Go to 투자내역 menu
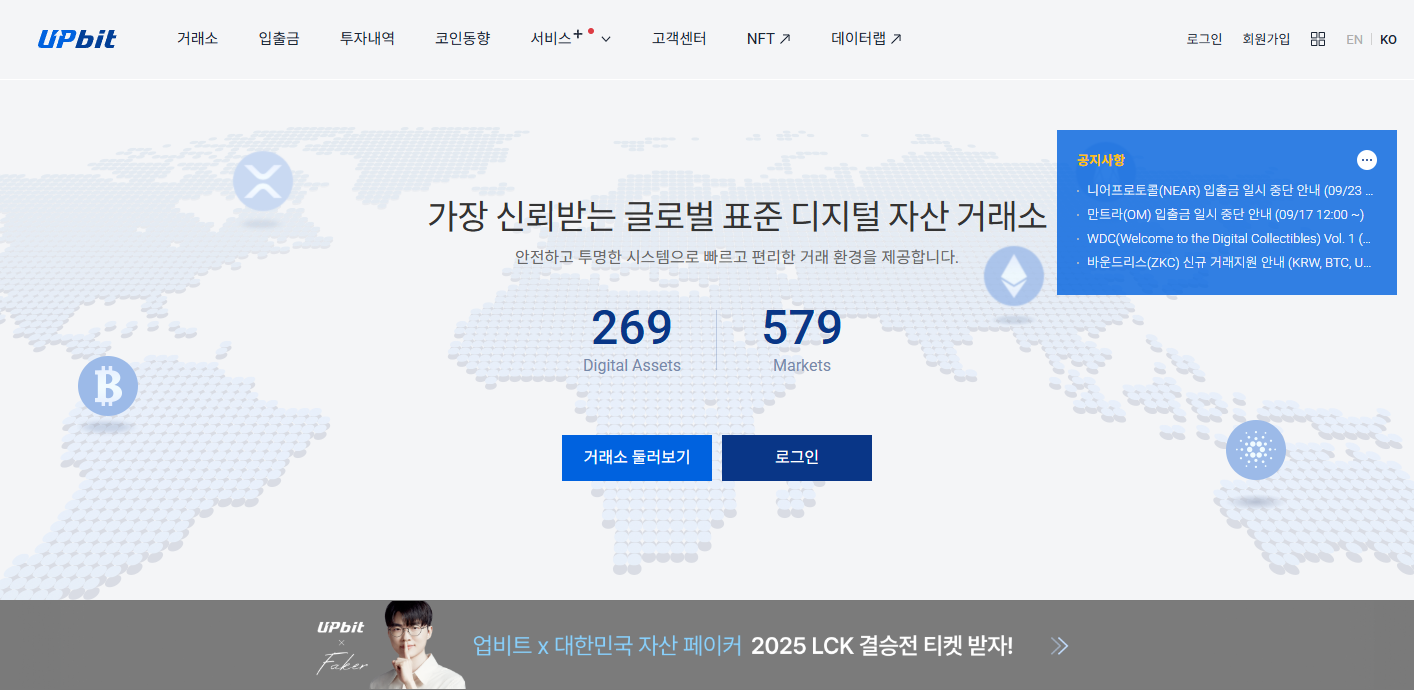This screenshot has width=1414, height=694. 367,39
